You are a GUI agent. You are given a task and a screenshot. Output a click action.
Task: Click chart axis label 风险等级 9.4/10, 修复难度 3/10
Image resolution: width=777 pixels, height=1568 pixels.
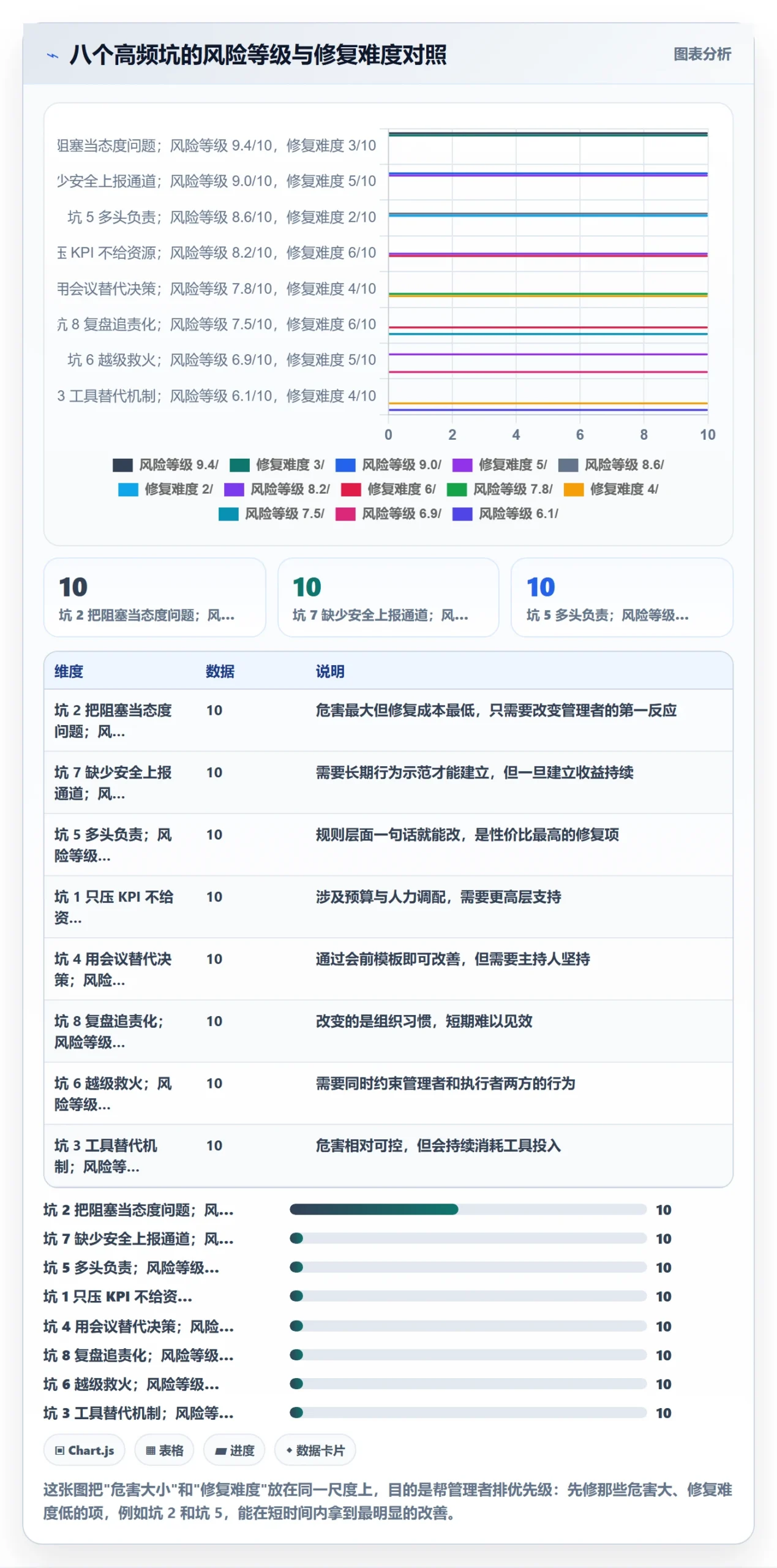[x=216, y=146]
